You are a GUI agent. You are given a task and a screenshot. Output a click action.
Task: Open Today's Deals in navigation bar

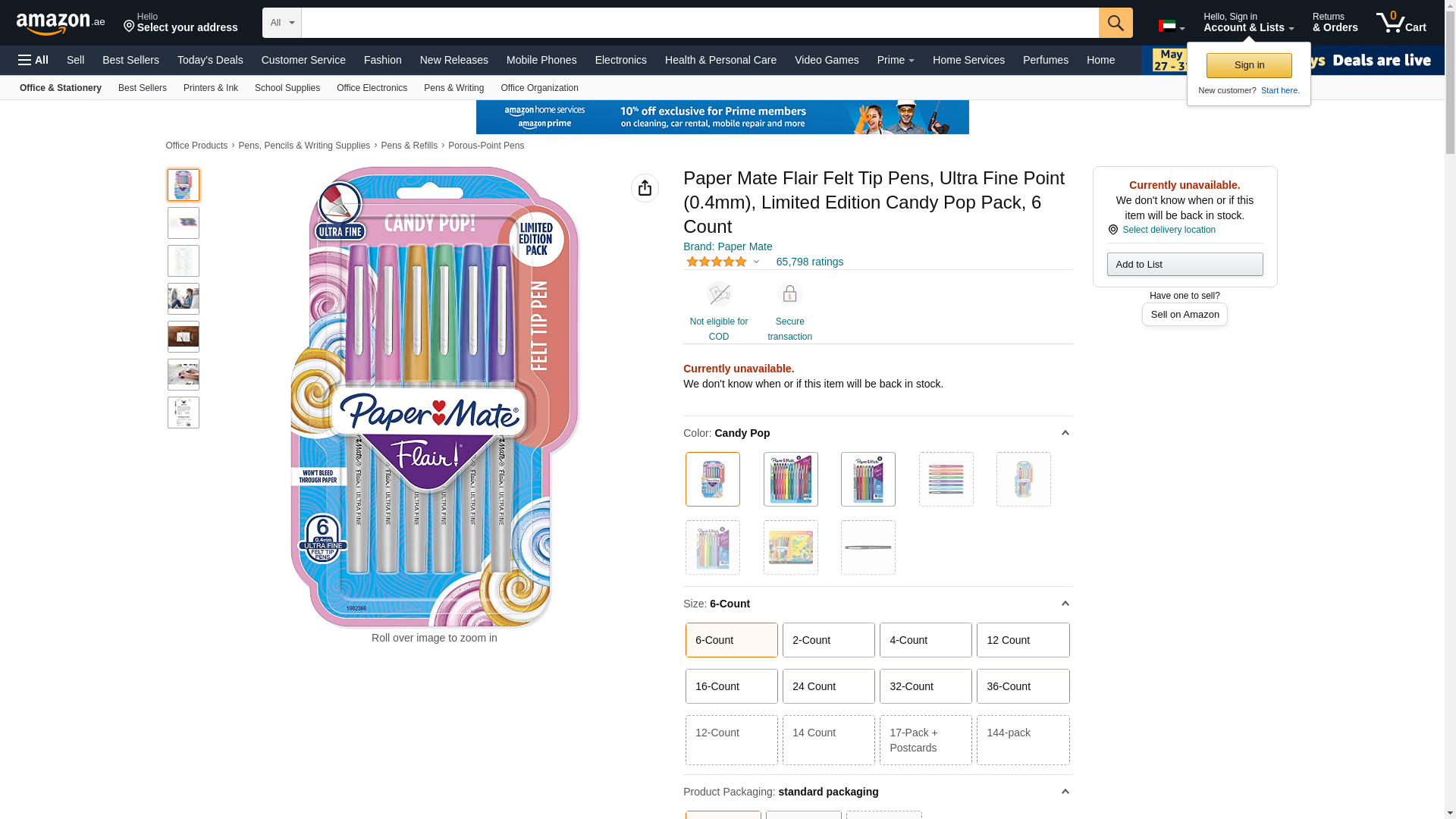pyautogui.click(x=210, y=60)
